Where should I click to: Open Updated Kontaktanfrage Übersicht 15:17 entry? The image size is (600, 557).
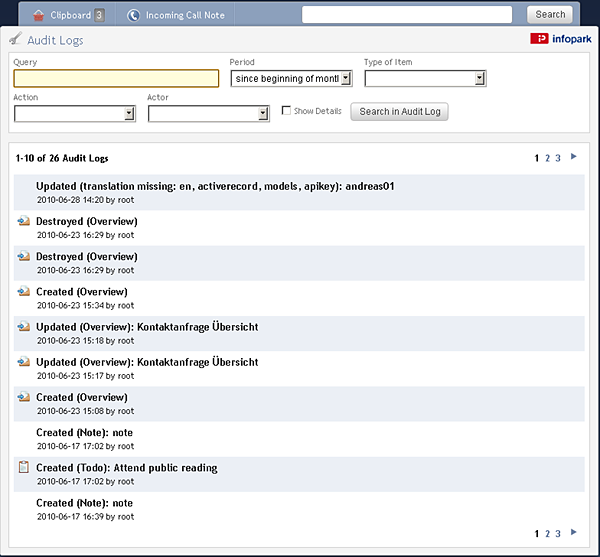click(x=147, y=362)
